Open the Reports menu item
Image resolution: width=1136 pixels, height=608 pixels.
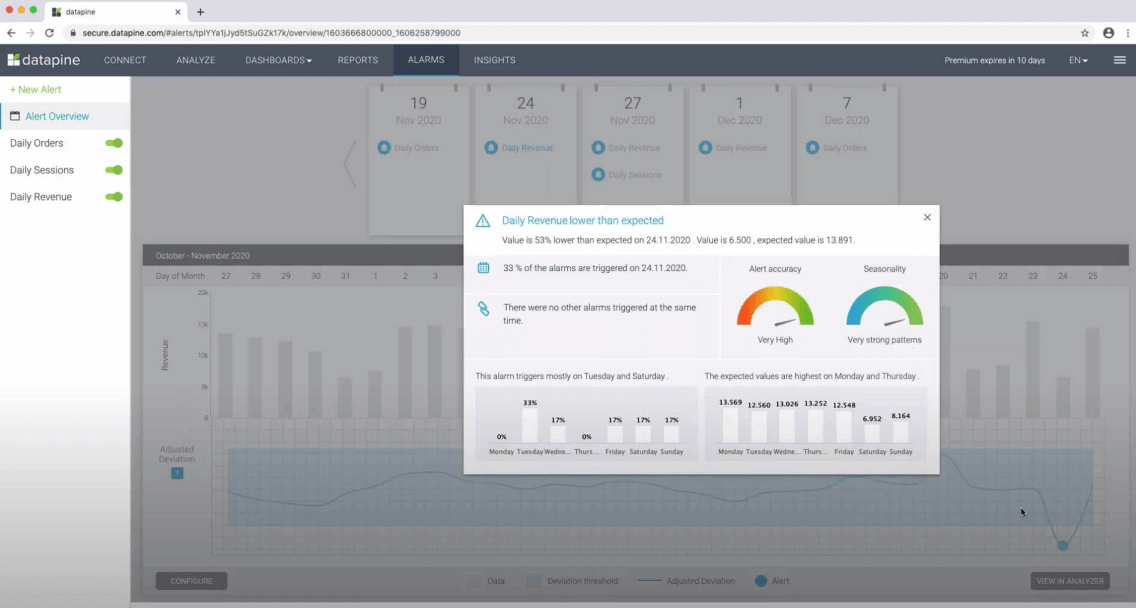357,60
